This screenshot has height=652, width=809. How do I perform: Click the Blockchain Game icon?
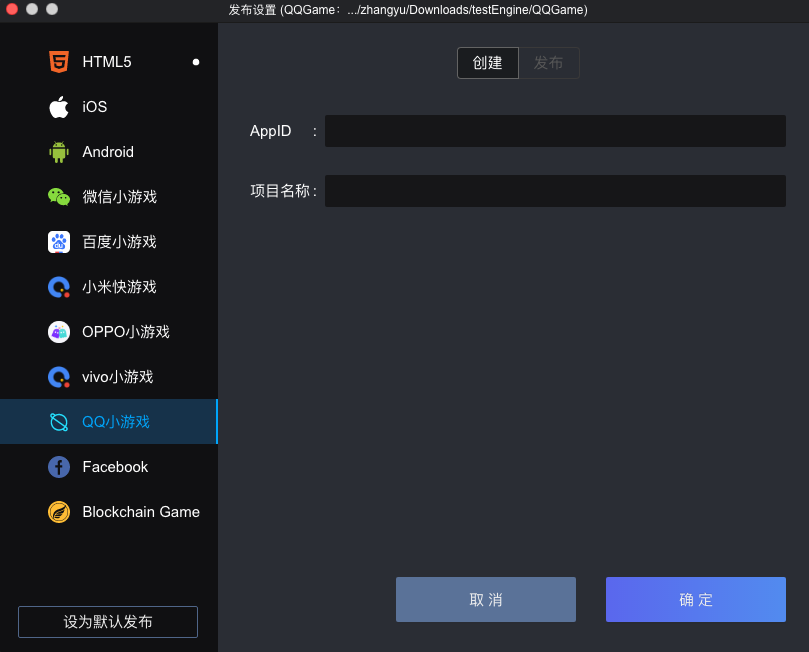point(59,512)
